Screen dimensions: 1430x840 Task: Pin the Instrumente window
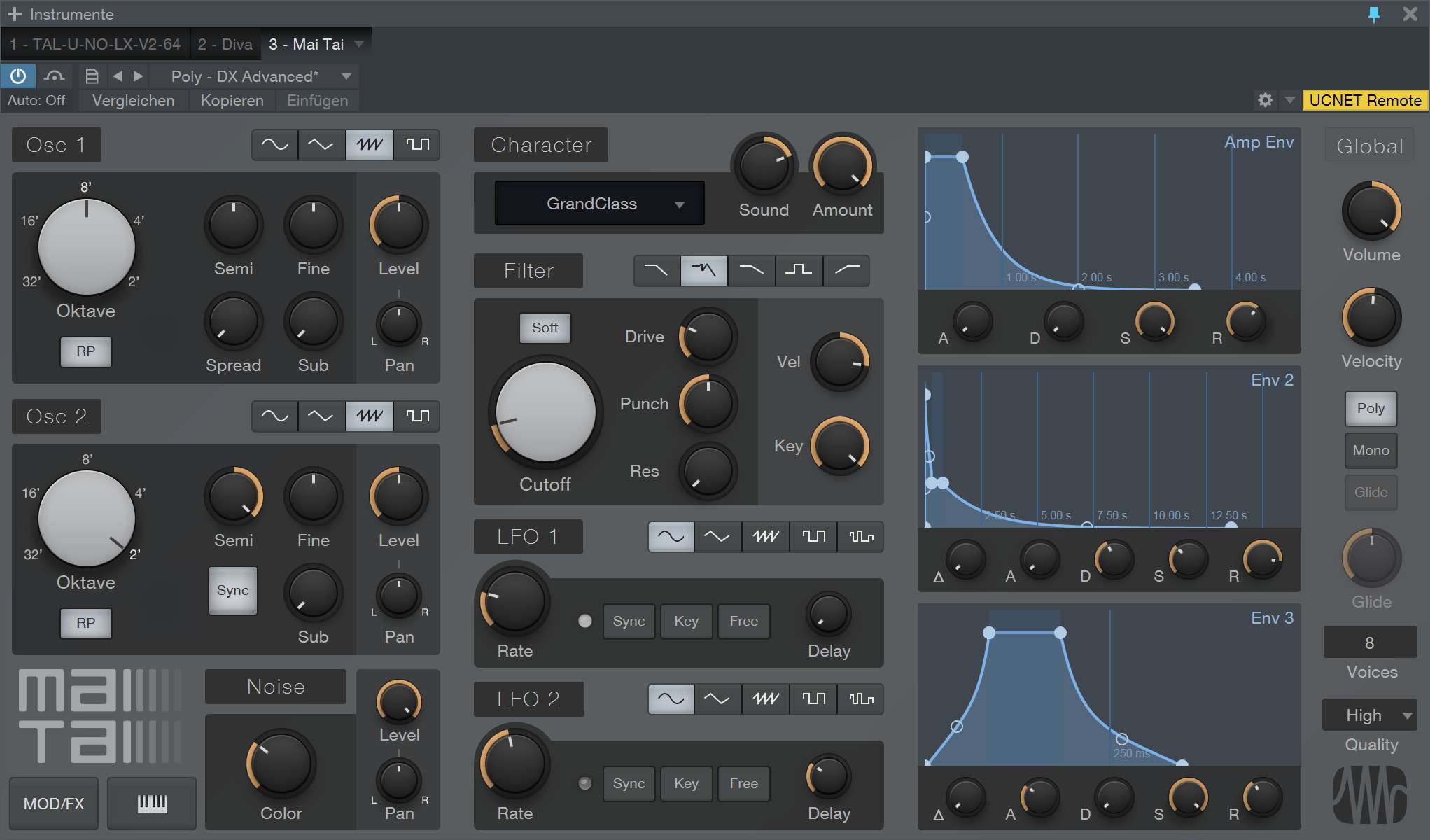(1374, 14)
